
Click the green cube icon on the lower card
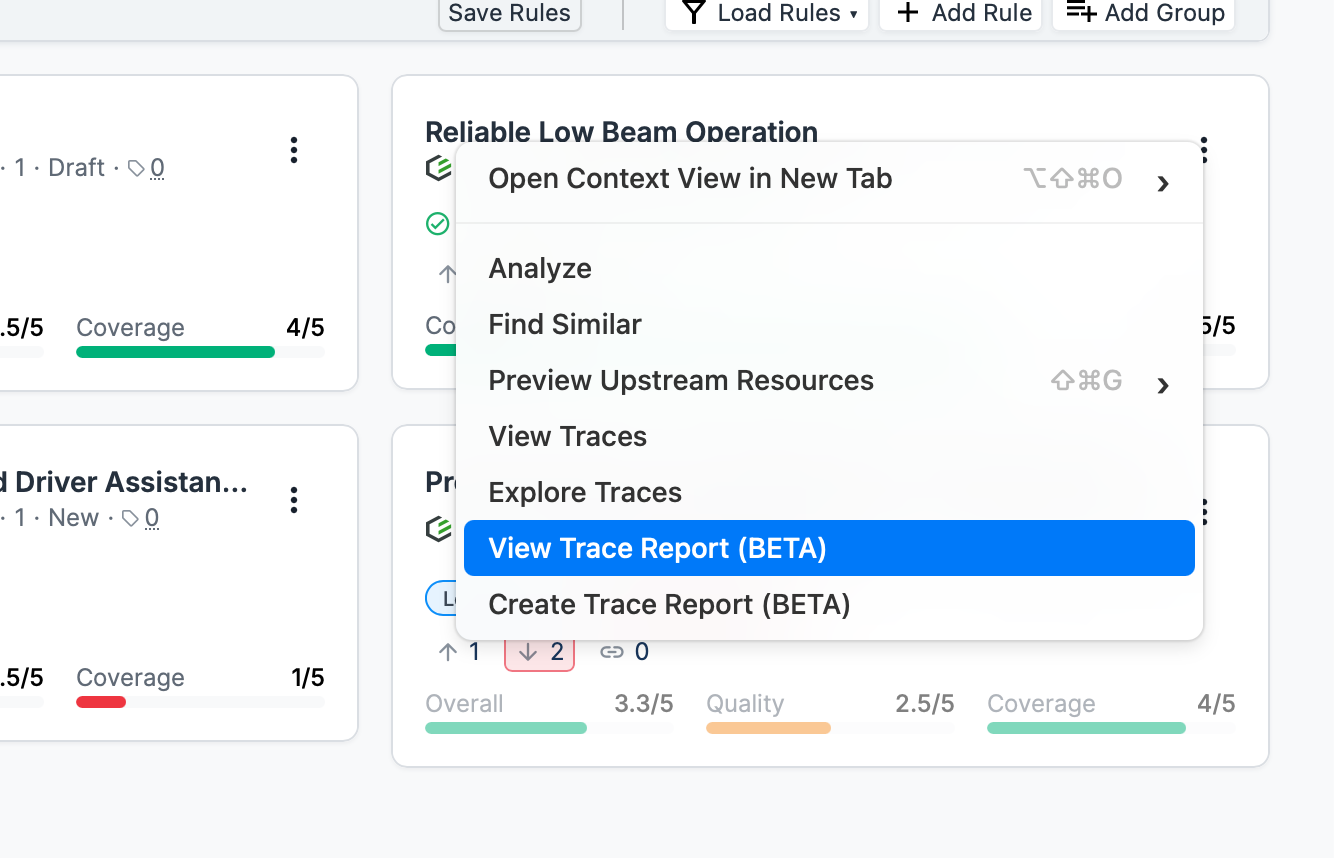(x=438, y=529)
